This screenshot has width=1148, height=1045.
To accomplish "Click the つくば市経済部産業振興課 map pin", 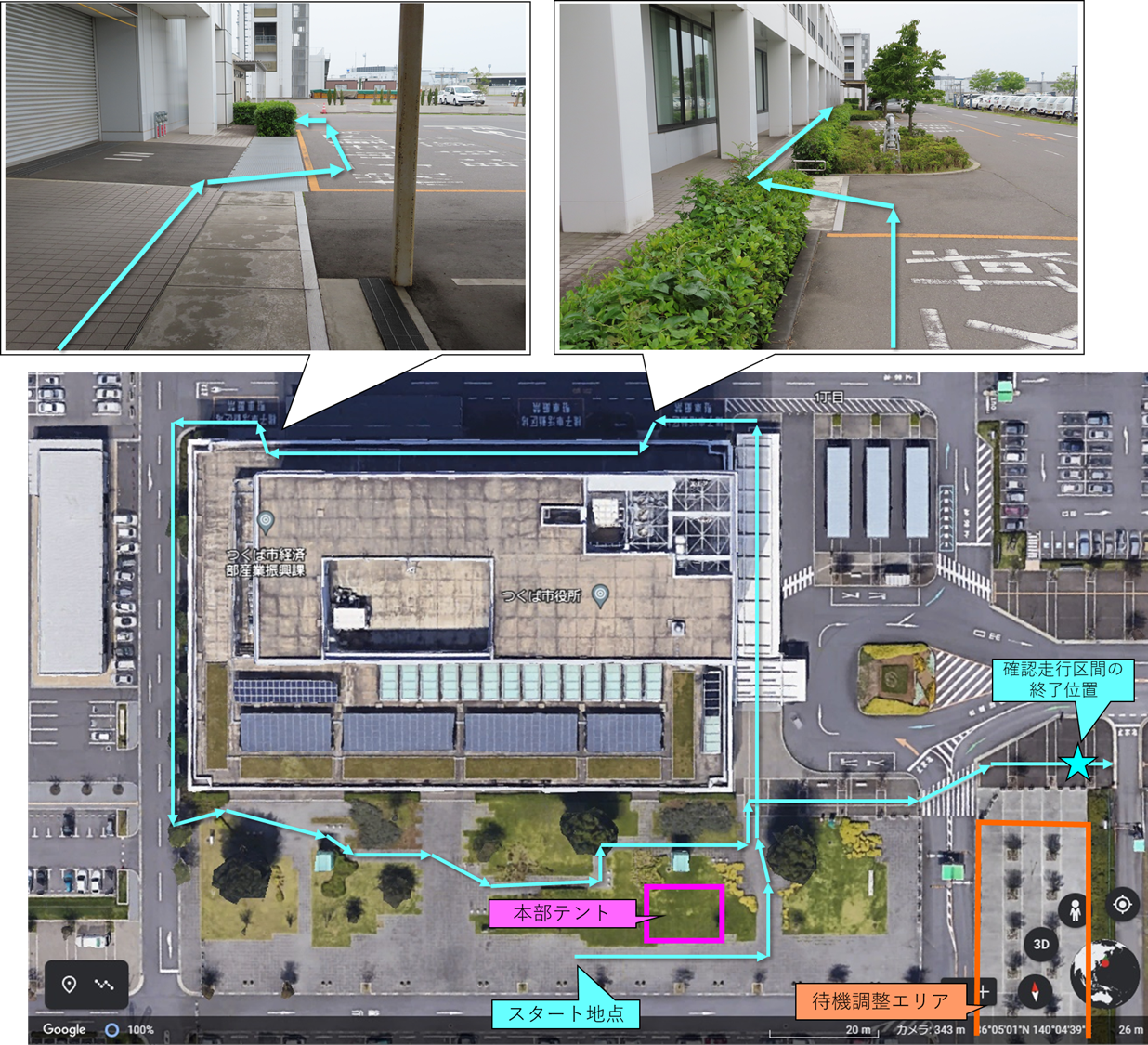I will (266, 522).
